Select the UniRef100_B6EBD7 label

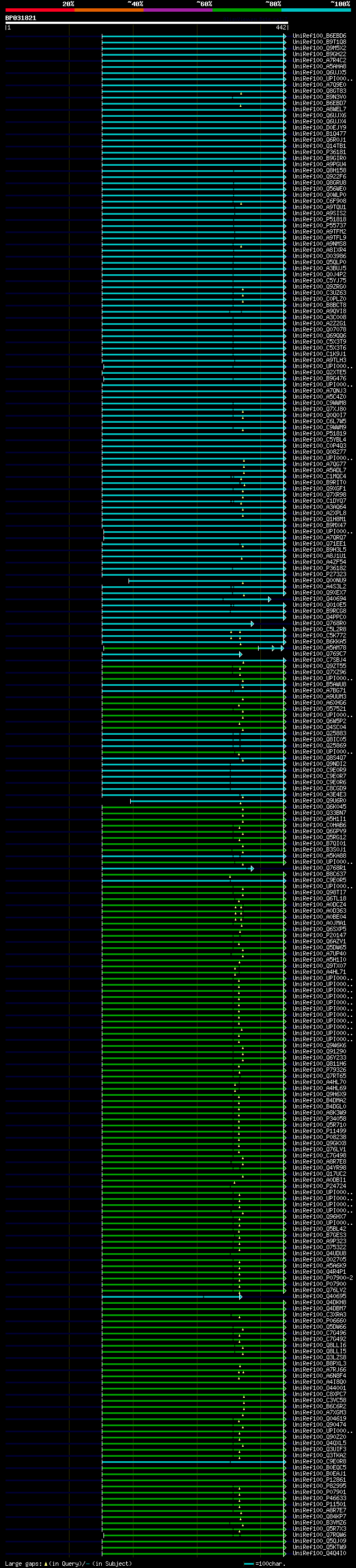[x=319, y=103]
